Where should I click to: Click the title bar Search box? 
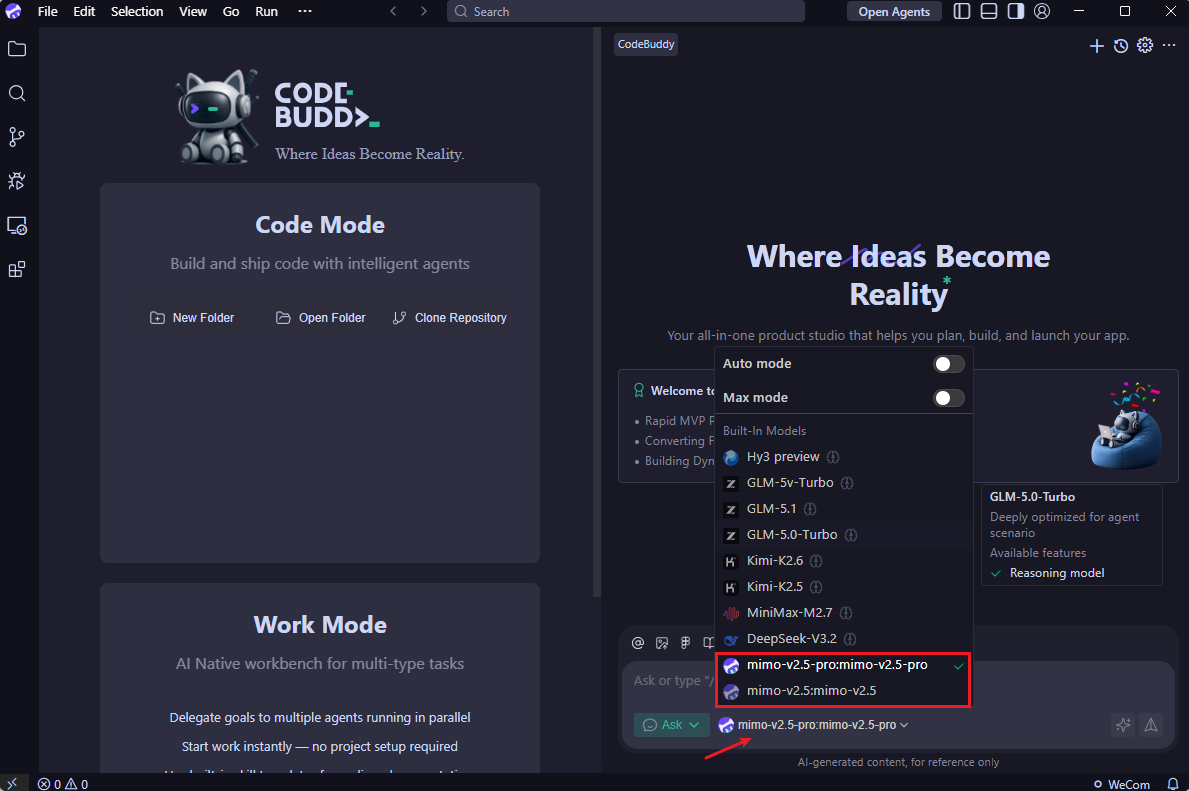(626, 11)
